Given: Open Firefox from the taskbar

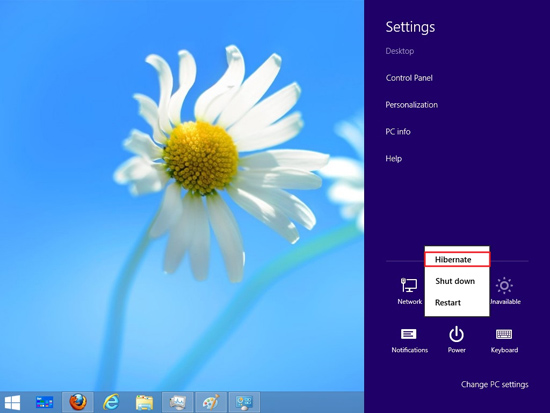Looking at the screenshot, I should click(x=78, y=402).
